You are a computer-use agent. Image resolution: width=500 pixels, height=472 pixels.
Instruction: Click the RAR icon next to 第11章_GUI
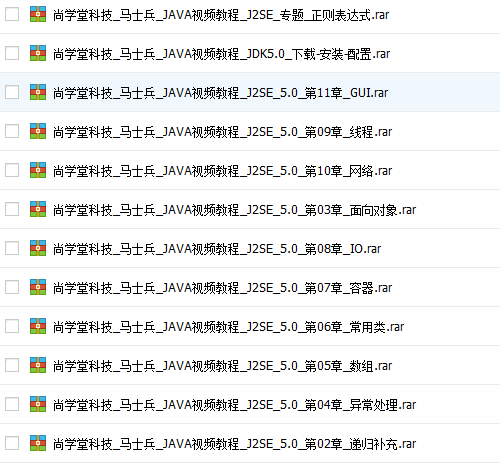click(38, 92)
